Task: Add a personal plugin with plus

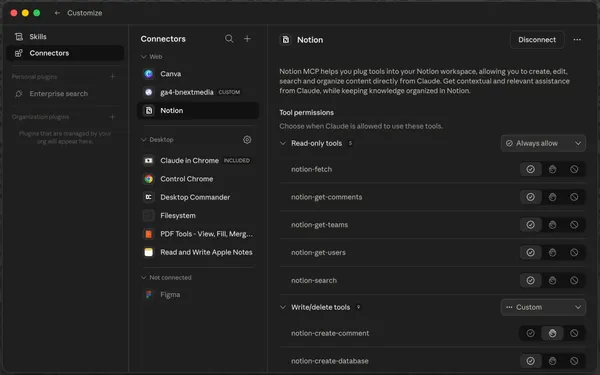Action: 112,77
